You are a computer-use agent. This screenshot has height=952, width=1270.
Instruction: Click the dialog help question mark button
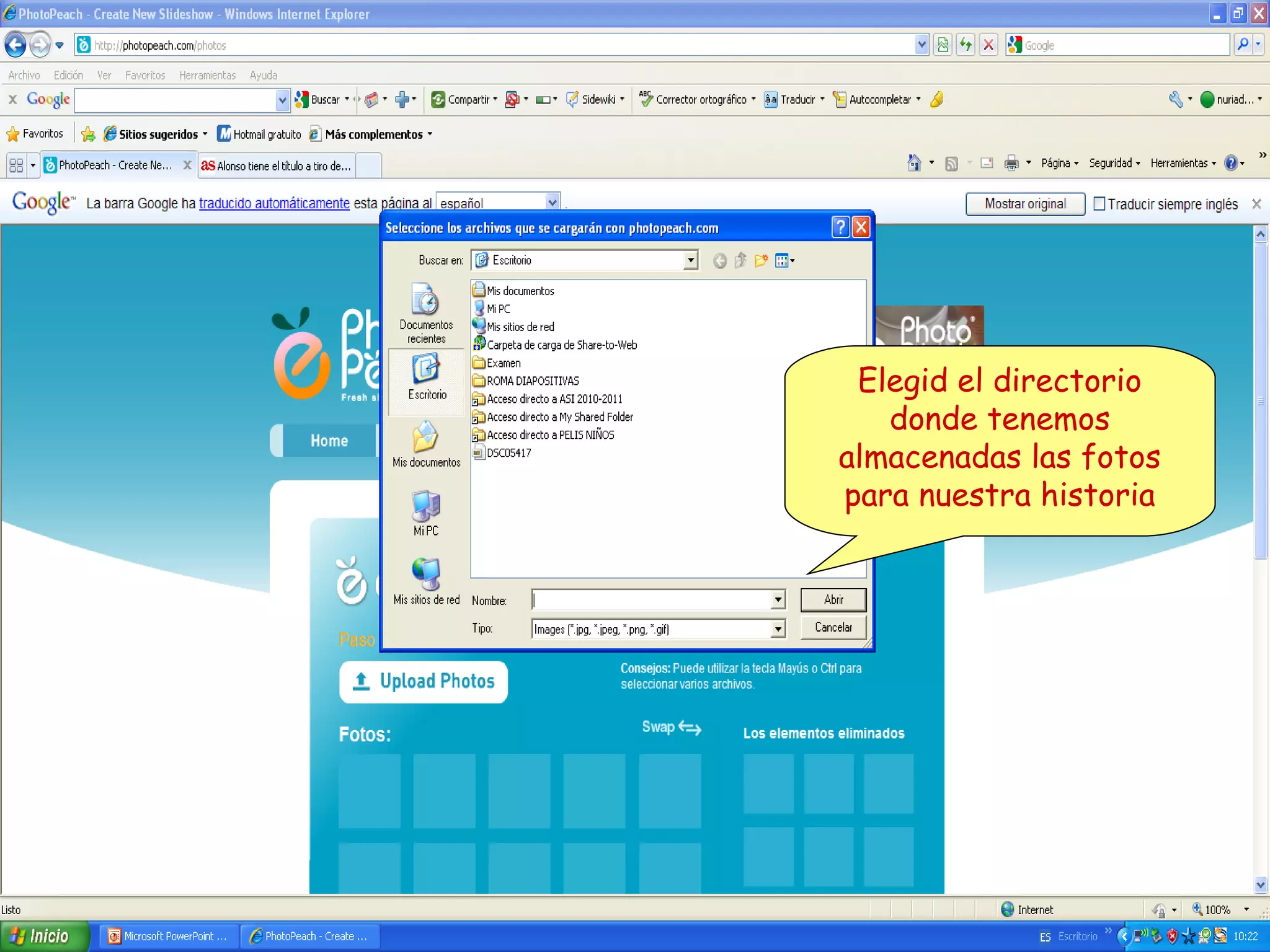[840, 227]
